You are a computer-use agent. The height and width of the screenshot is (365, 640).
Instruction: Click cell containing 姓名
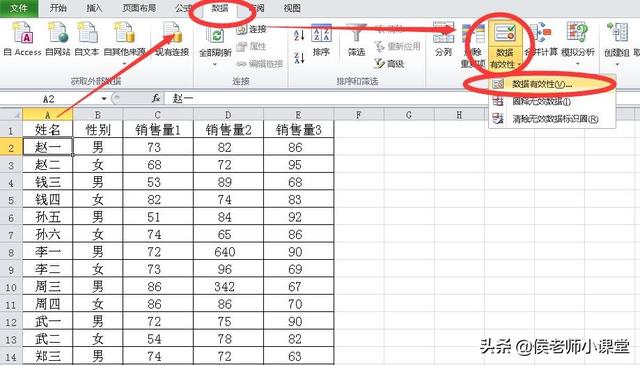[48, 130]
